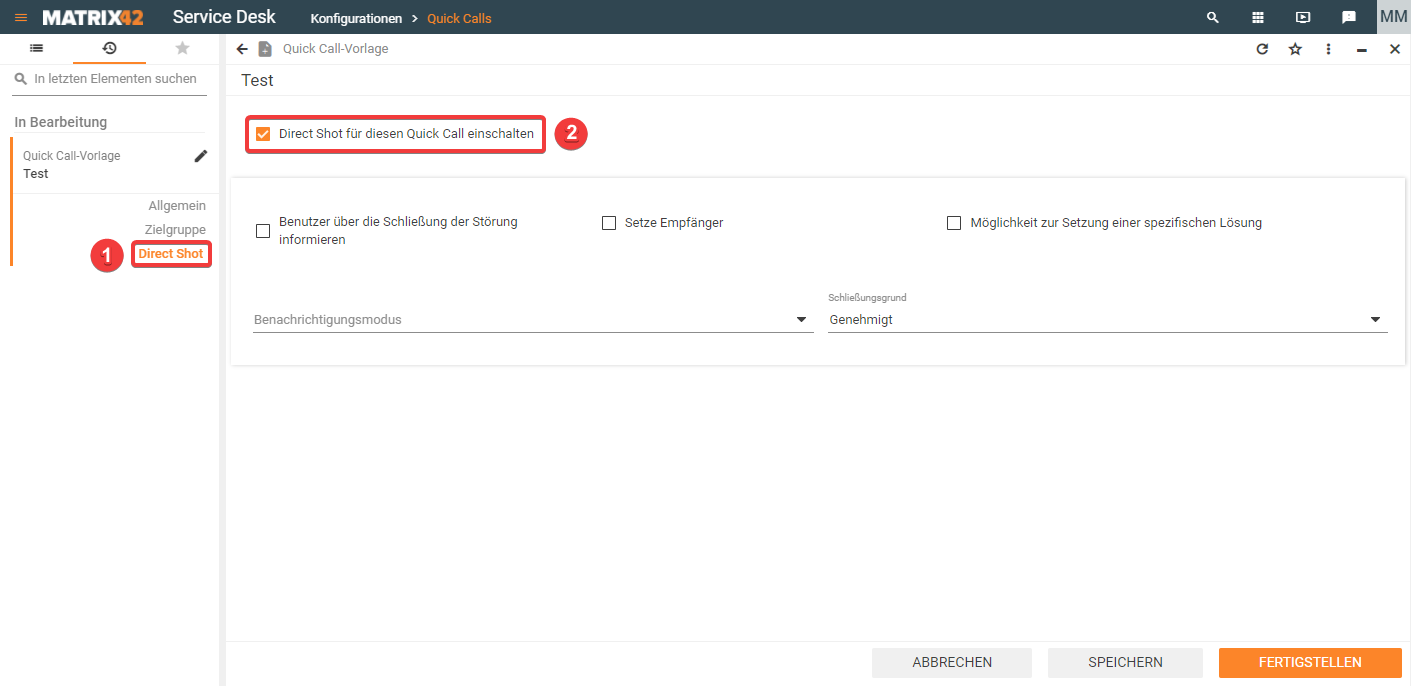This screenshot has width=1411, height=686.
Task: Click the back arrow beside Quick Call-Vorlage
Action: [x=242, y=49]
